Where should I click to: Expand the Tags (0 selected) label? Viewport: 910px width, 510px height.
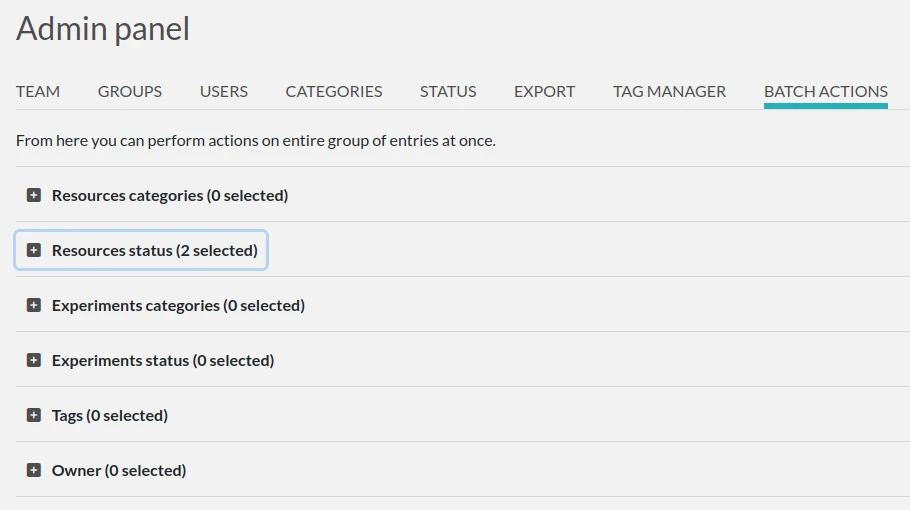coord(110,416)
